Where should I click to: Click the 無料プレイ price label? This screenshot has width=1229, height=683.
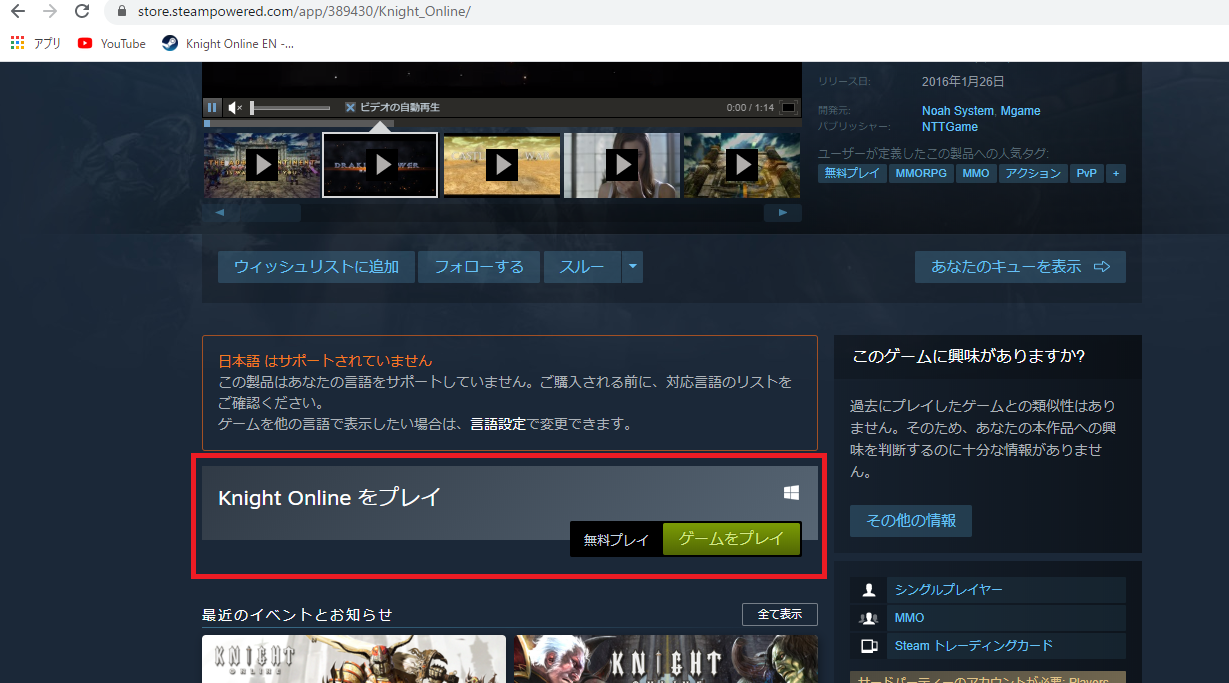pos(617,539)
